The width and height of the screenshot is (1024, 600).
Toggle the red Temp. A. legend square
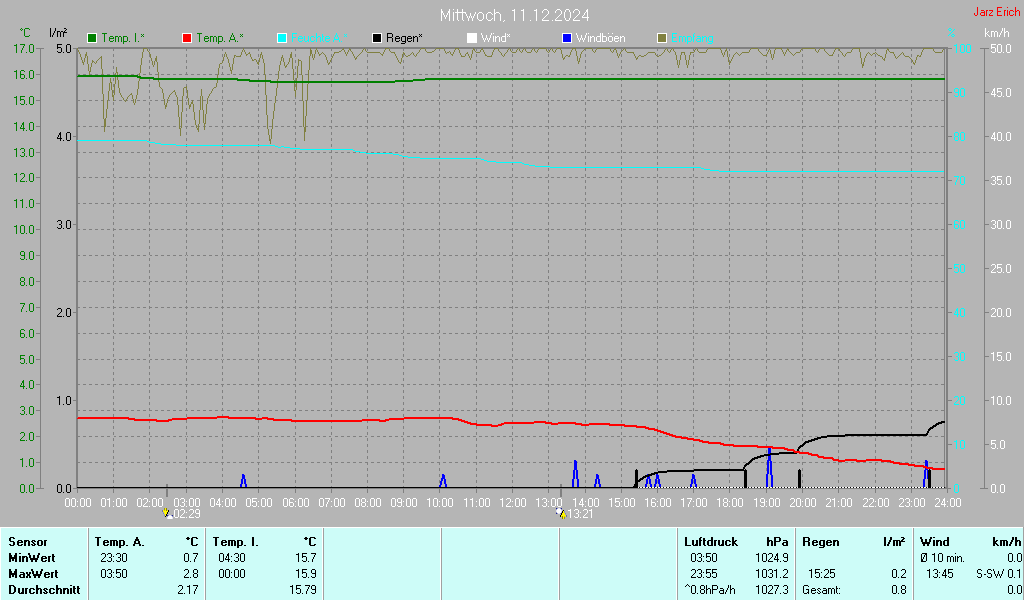pyautogui.click(x=187, y=38)
